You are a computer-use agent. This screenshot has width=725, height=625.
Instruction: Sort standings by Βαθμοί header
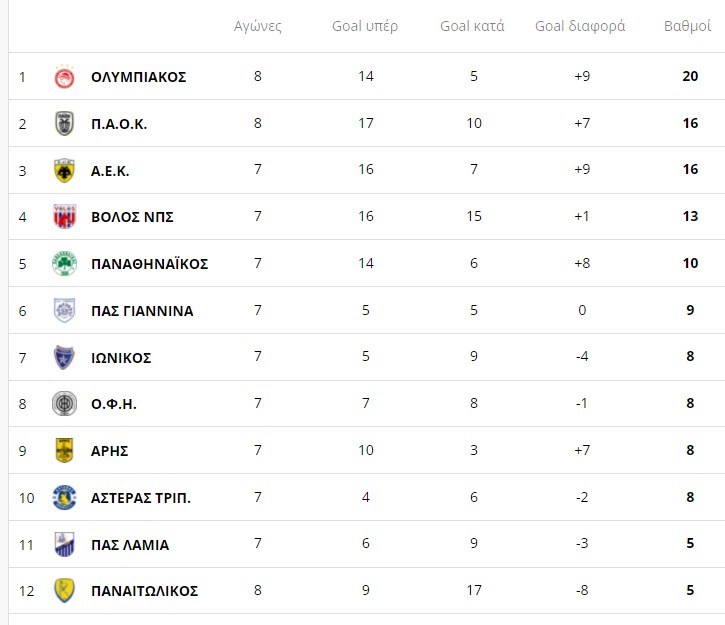(690, 26)
